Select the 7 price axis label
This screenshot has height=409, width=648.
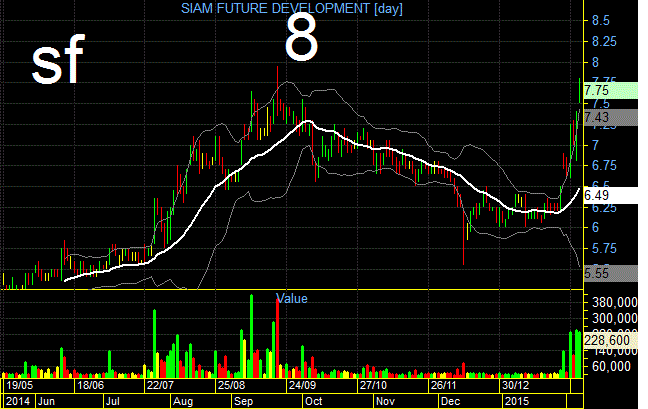click(x=595, y=145)
